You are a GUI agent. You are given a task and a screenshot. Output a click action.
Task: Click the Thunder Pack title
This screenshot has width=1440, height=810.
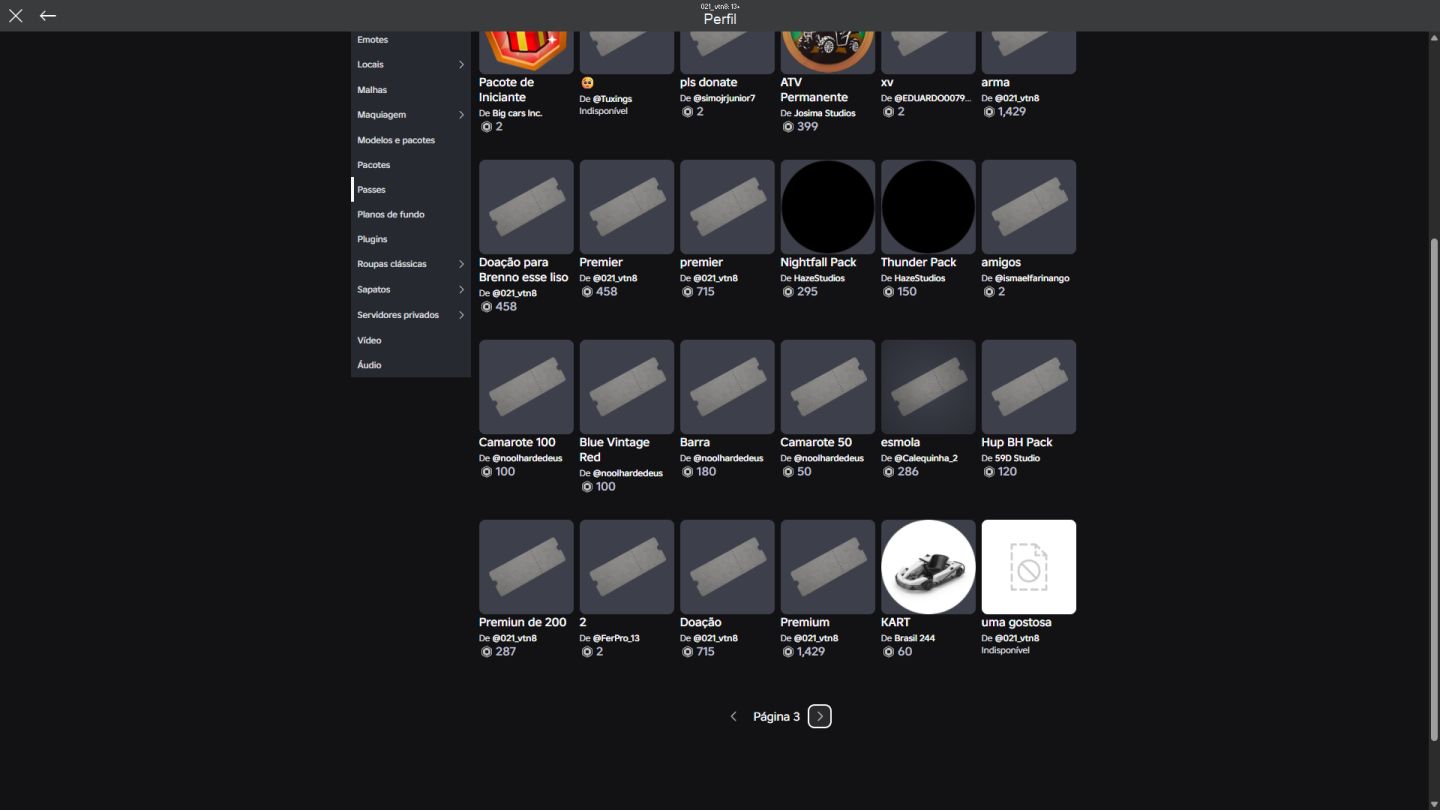tap(919, 262)
